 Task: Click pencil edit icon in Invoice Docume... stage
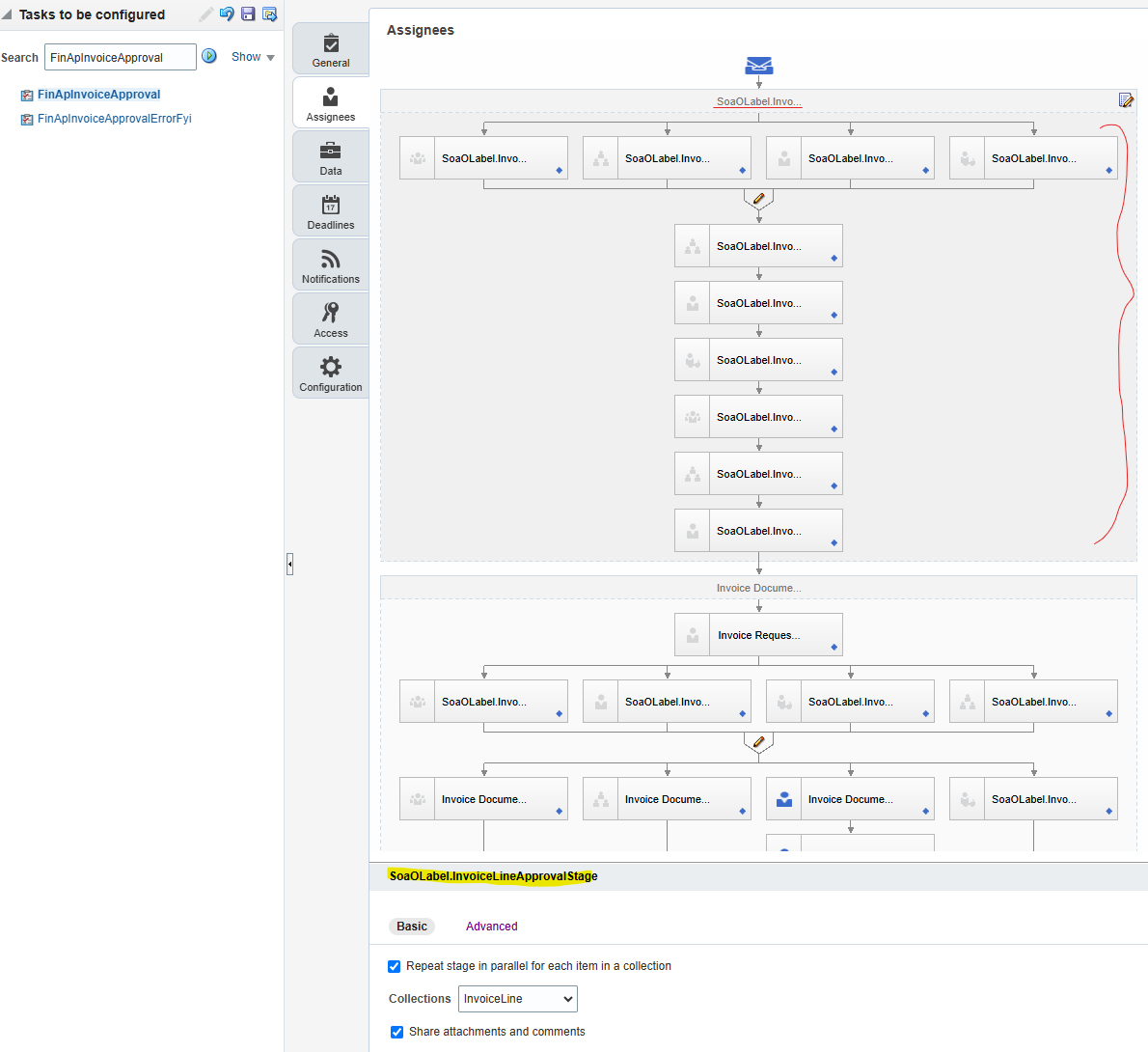click(759, 742)
